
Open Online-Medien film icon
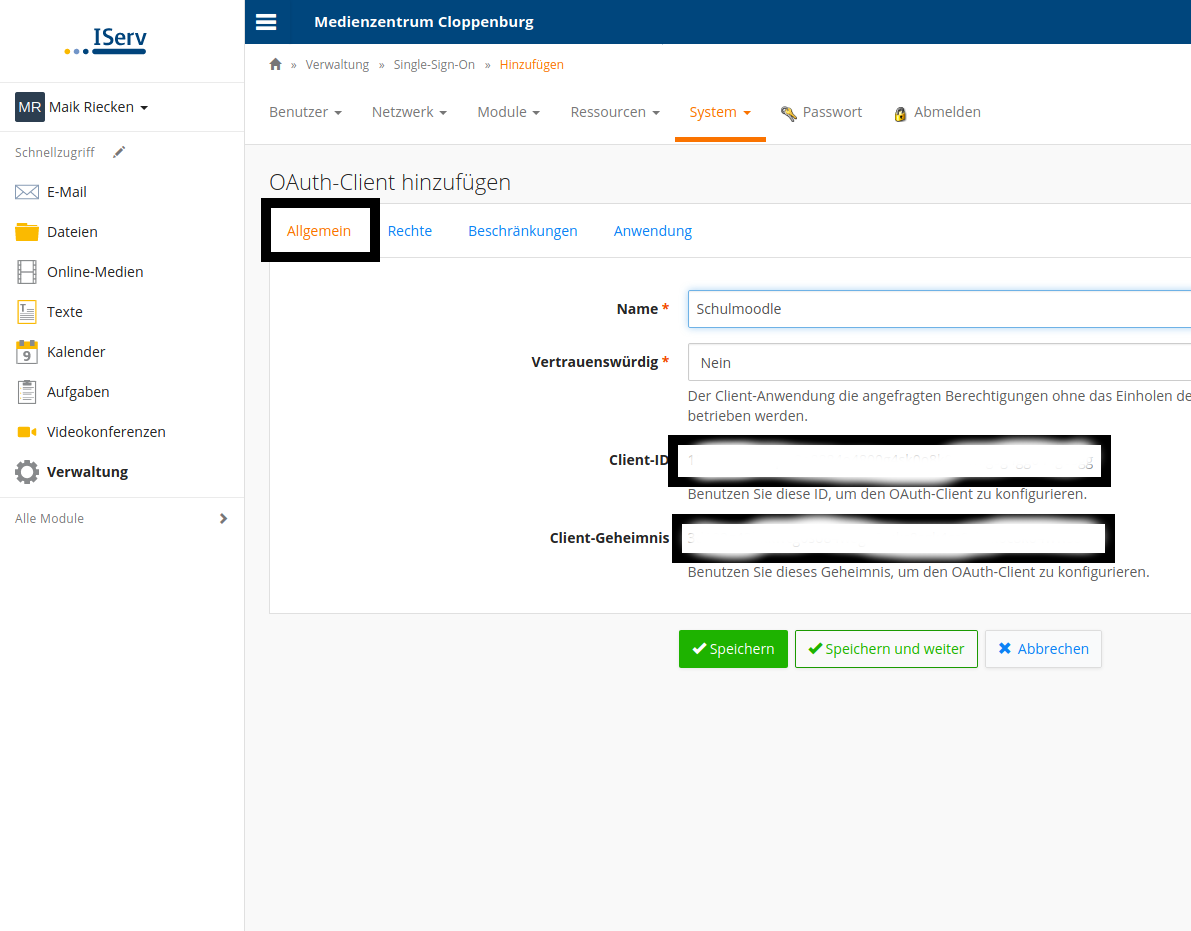tap(27, 272)
